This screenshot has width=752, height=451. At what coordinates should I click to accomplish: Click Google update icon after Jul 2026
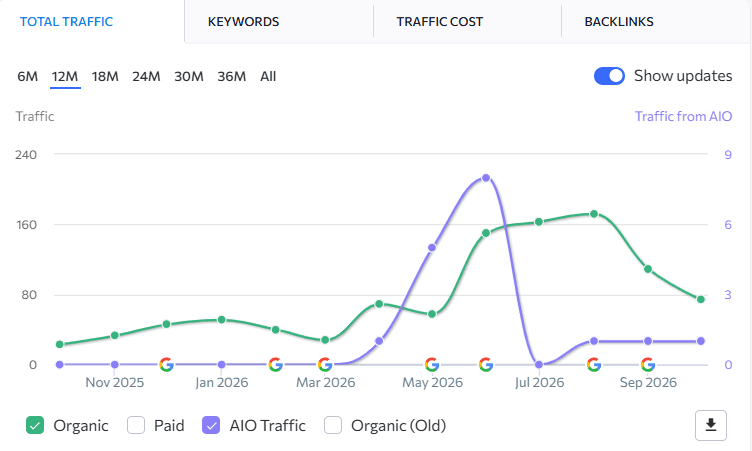(594, 365)
